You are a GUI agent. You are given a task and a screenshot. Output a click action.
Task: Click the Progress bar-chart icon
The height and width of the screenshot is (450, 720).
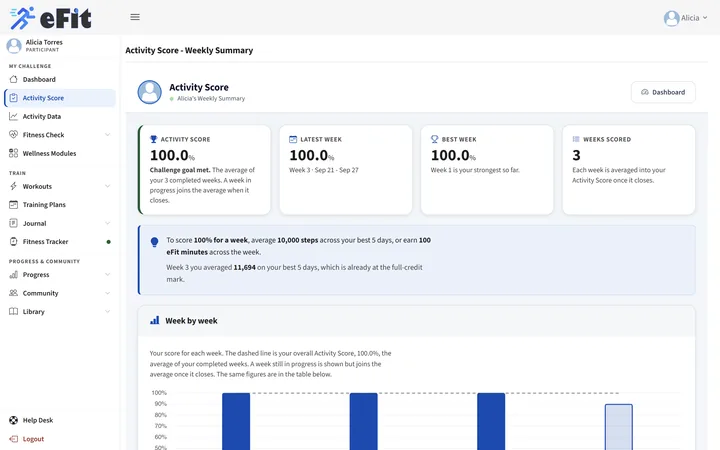[x=13, y=275]
